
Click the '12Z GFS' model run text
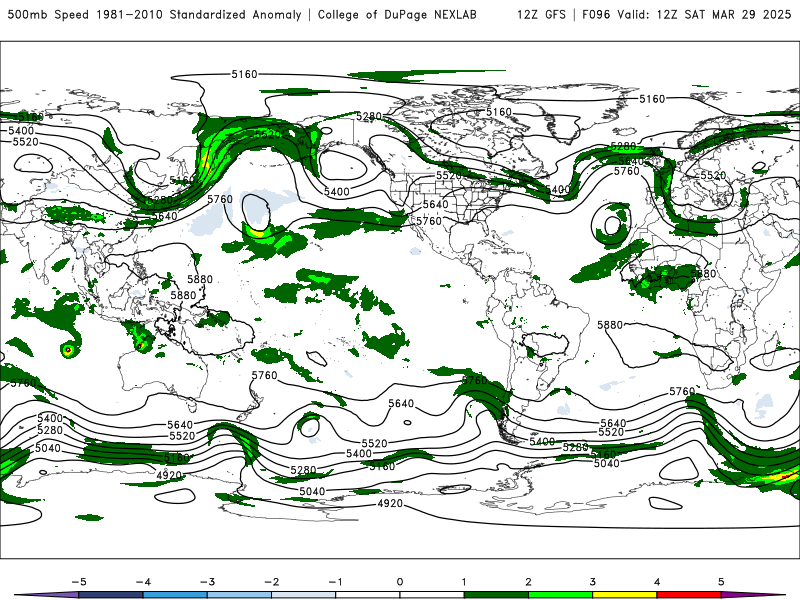pos(541,15)
